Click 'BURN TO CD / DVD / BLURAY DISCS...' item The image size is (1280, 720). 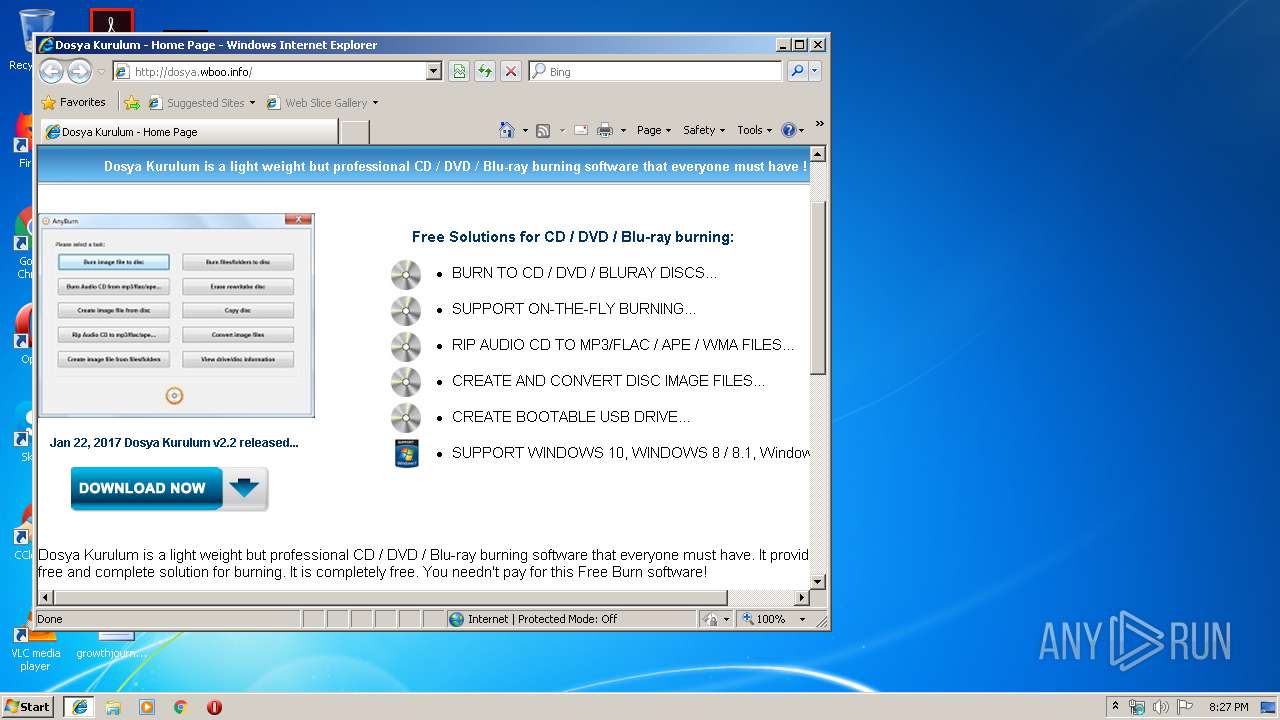pos(584,272)
